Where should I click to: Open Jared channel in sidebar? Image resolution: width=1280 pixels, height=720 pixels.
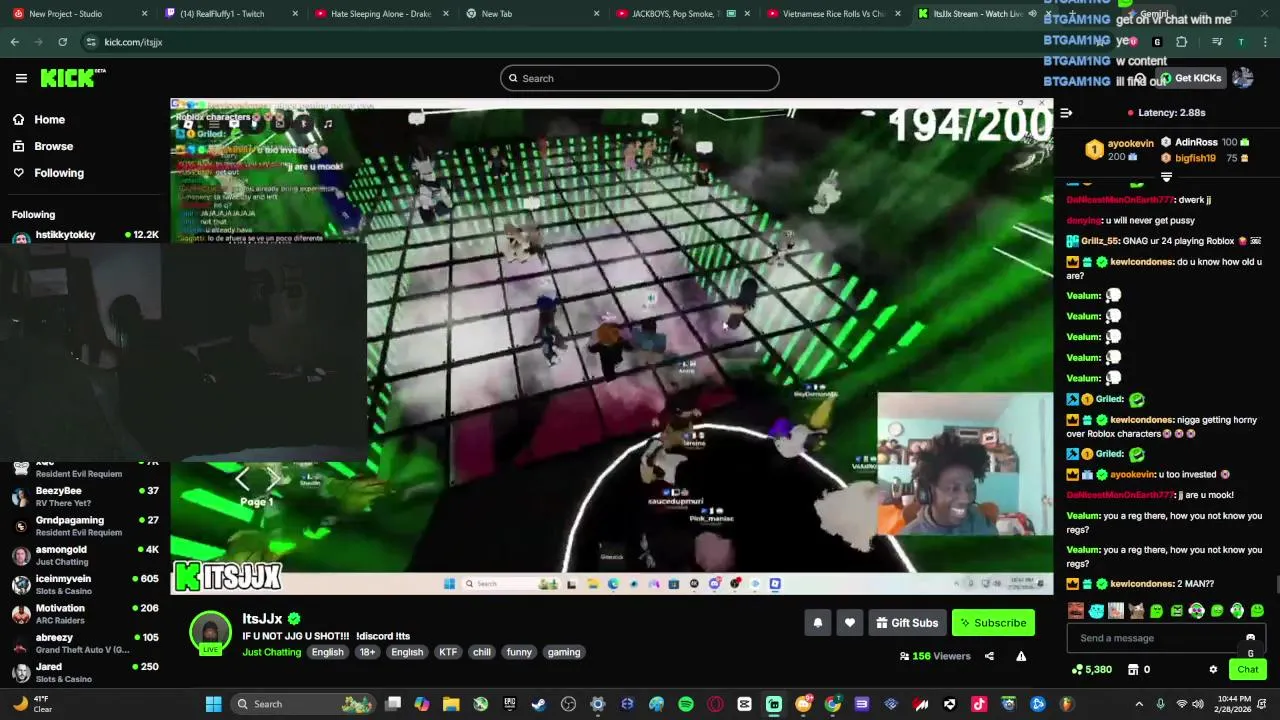[84, 672]
